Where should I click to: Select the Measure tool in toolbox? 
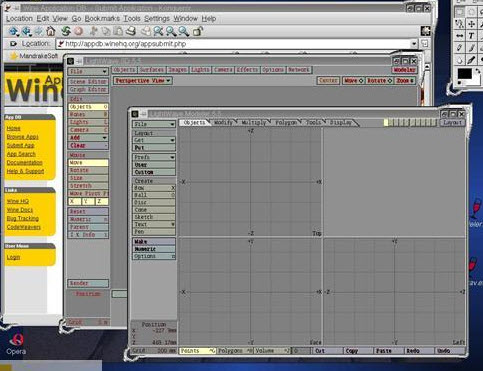[460, 36]
